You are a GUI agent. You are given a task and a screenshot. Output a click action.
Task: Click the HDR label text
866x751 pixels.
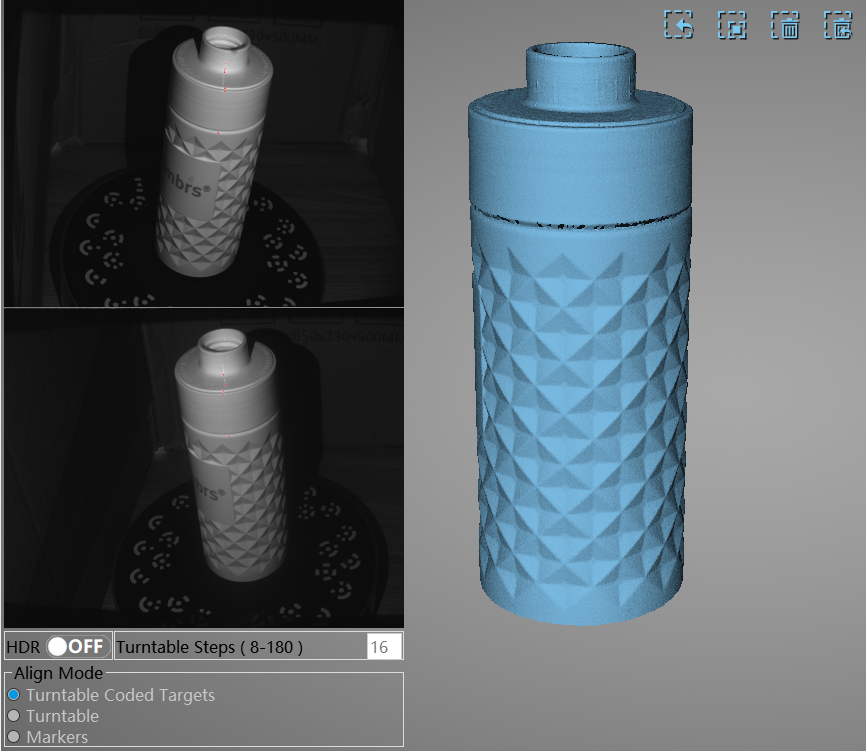pyautogui.click(x=25, y=647)
